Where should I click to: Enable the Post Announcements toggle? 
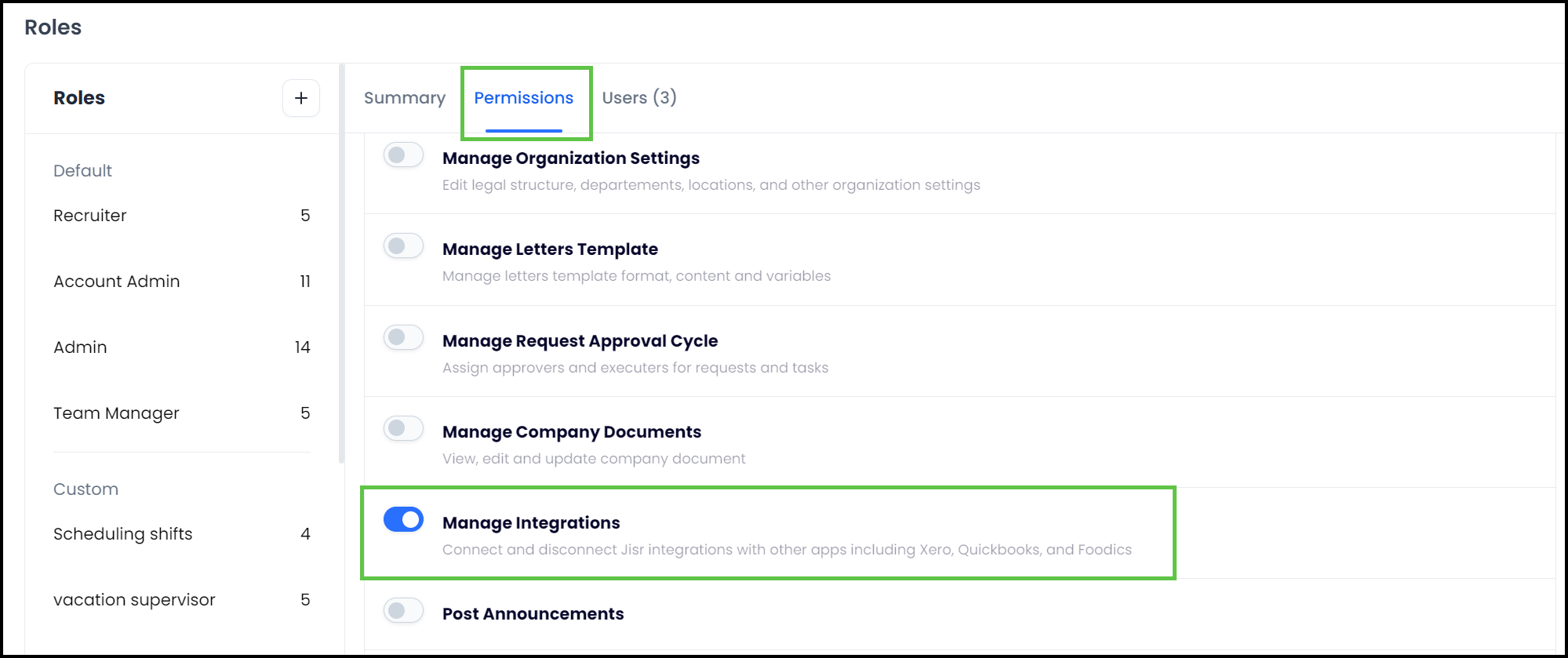[x=403, y=610]
